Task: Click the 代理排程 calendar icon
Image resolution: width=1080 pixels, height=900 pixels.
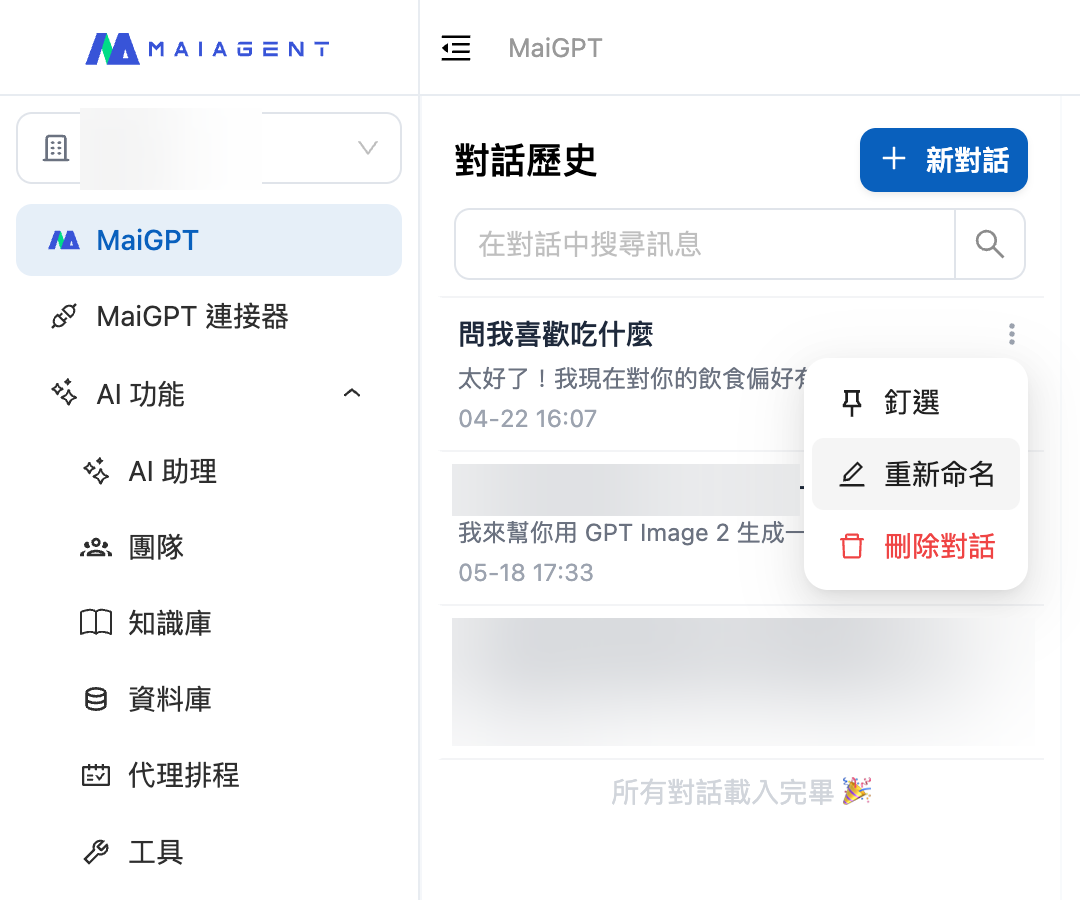Action: (96, 775)
